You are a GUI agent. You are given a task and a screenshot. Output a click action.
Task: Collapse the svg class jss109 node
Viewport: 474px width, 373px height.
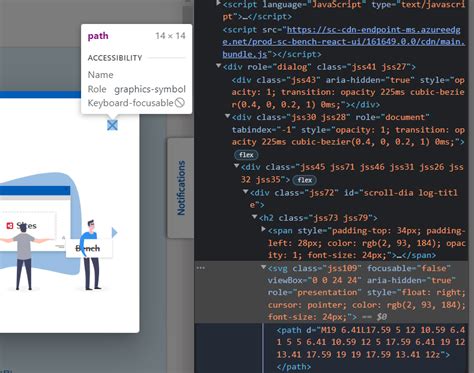pyautogui.click(x=263, y=267)
